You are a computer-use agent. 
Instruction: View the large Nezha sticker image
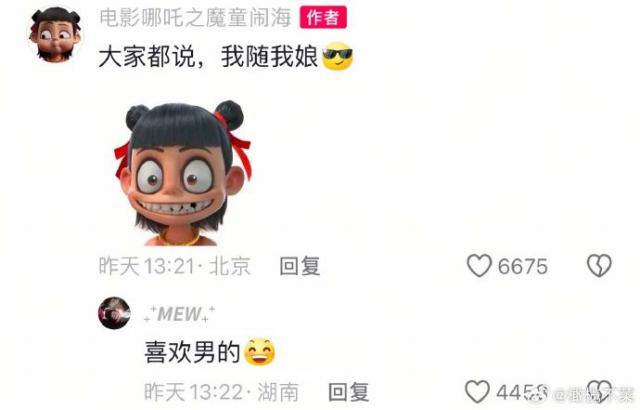coord(183,173)
